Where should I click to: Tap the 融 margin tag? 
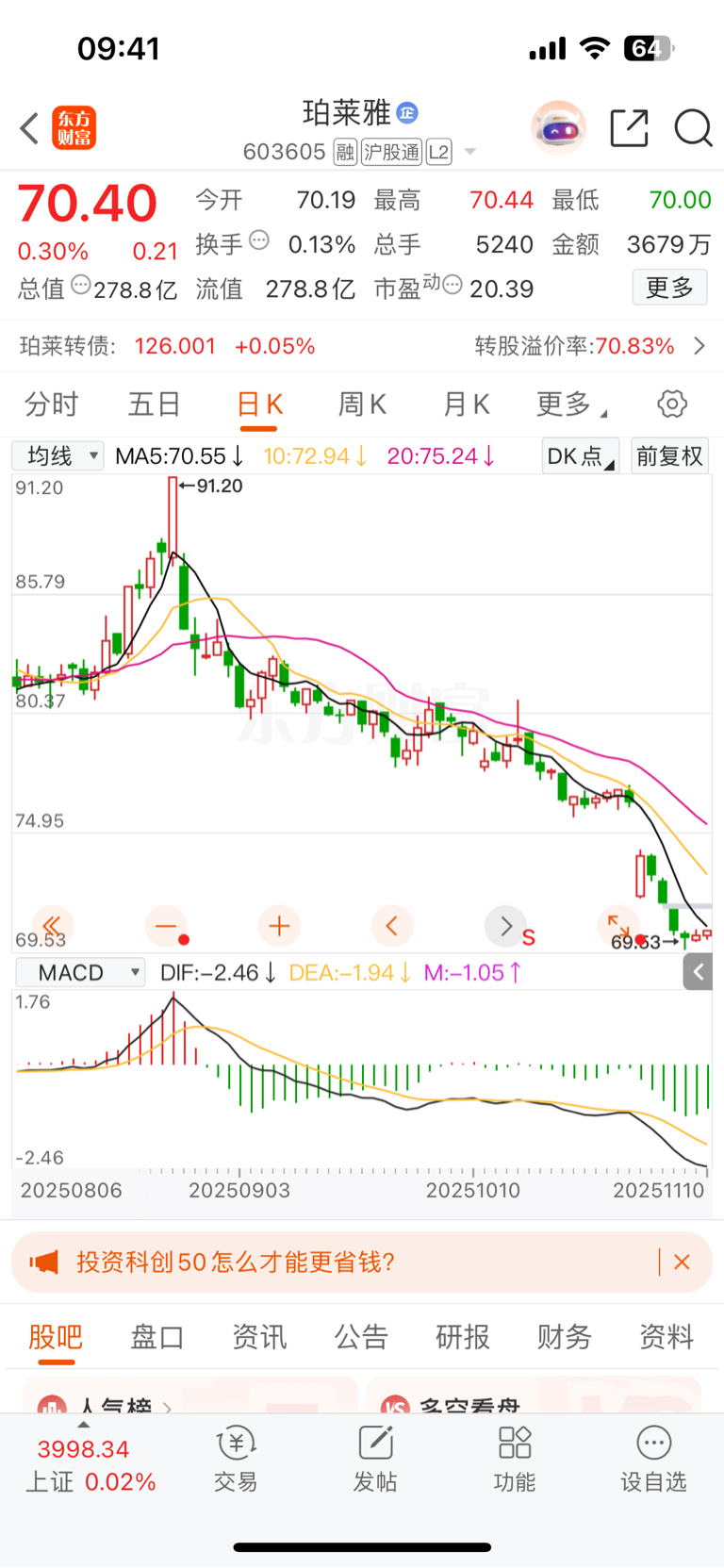345,152
